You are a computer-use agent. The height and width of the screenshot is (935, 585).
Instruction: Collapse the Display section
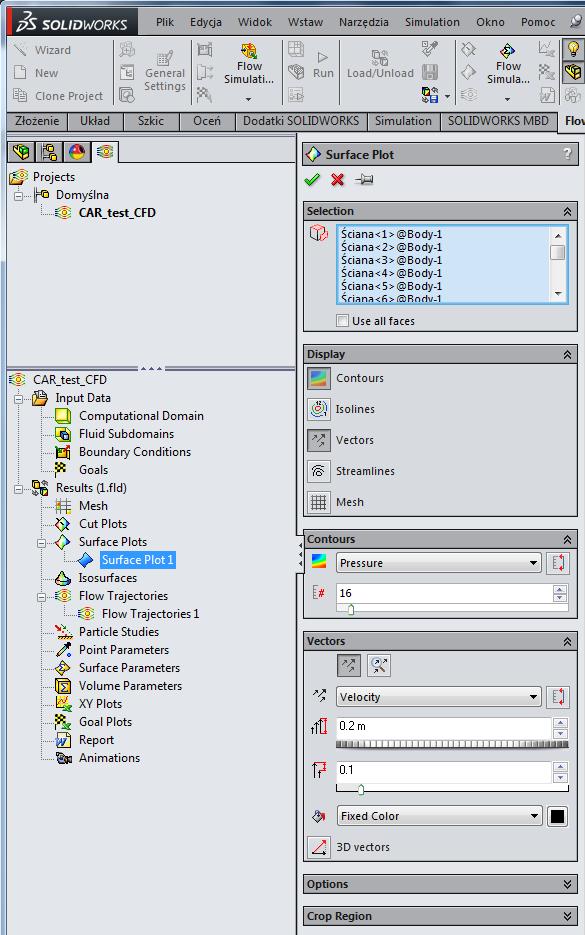[567, 354]
